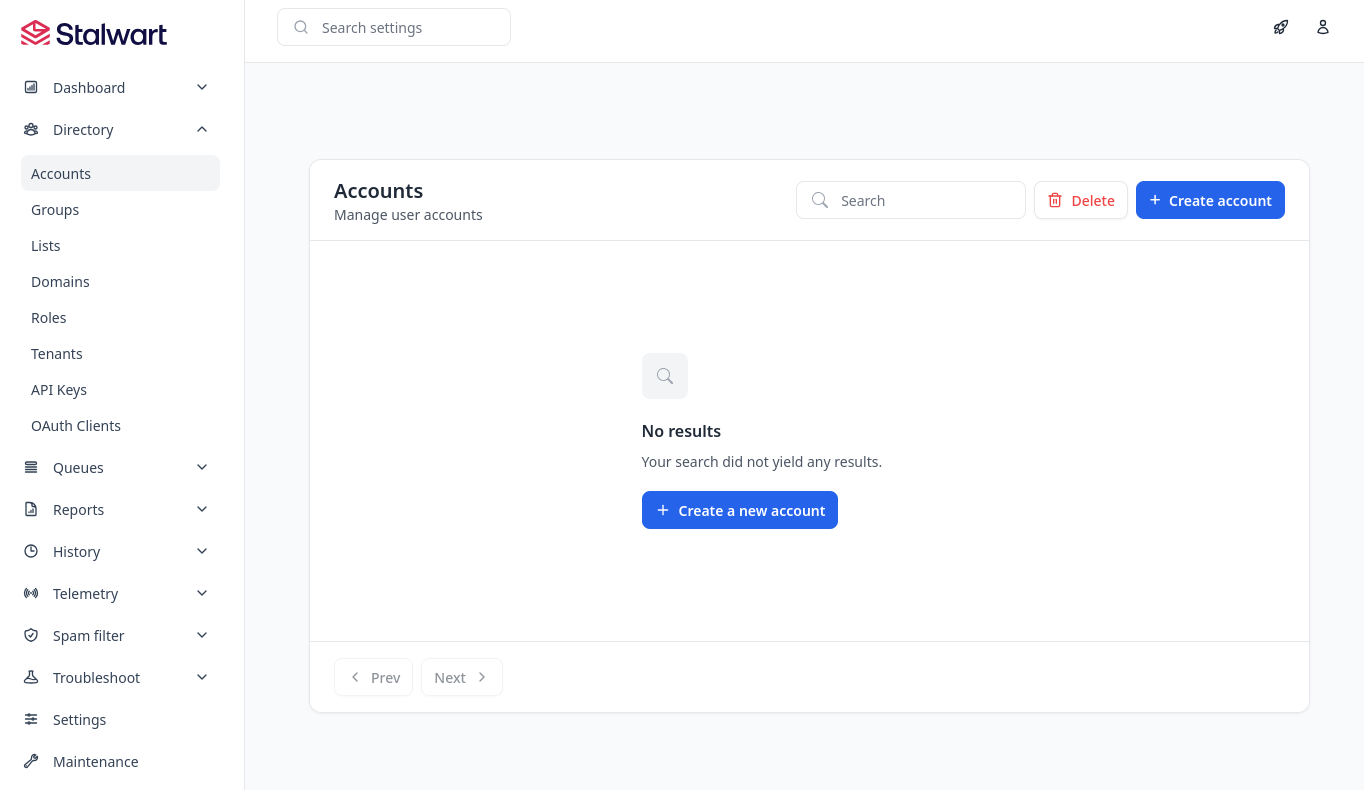The image size is (1364, 790).
Task: Click the Maintenance wrench icon
Action: pos(31,761)
